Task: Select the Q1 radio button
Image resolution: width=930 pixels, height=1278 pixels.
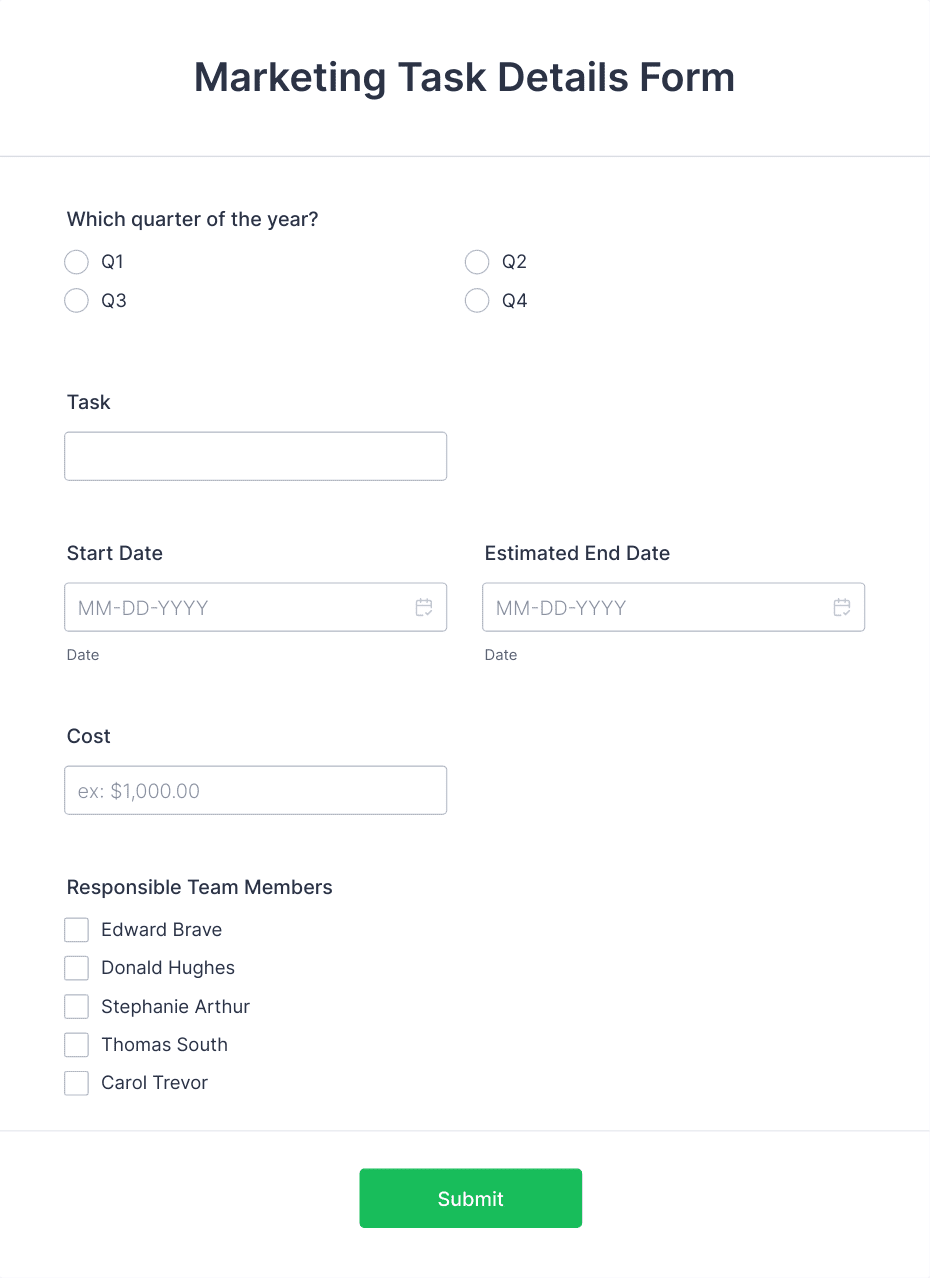Action: click(x=76, y=262)
